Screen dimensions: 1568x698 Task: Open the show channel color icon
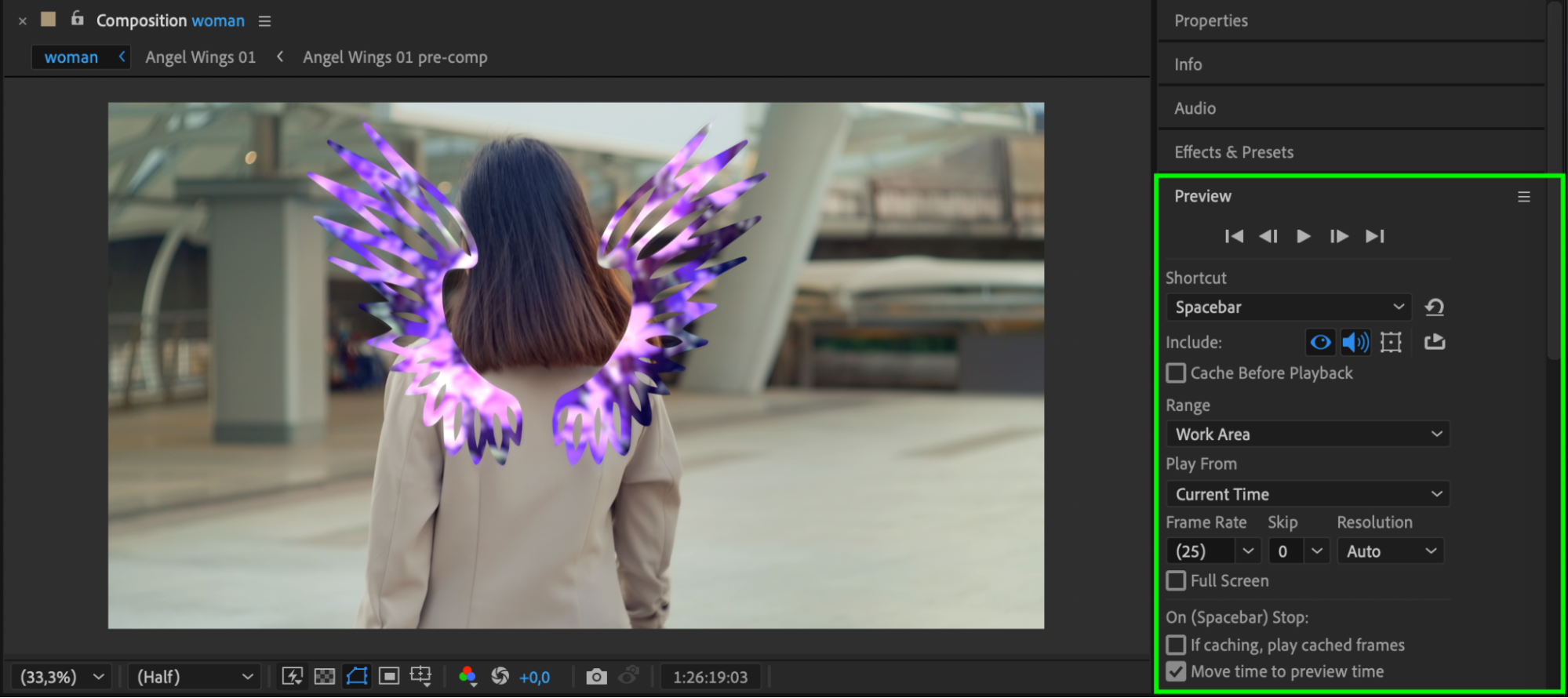pos(468,676)
